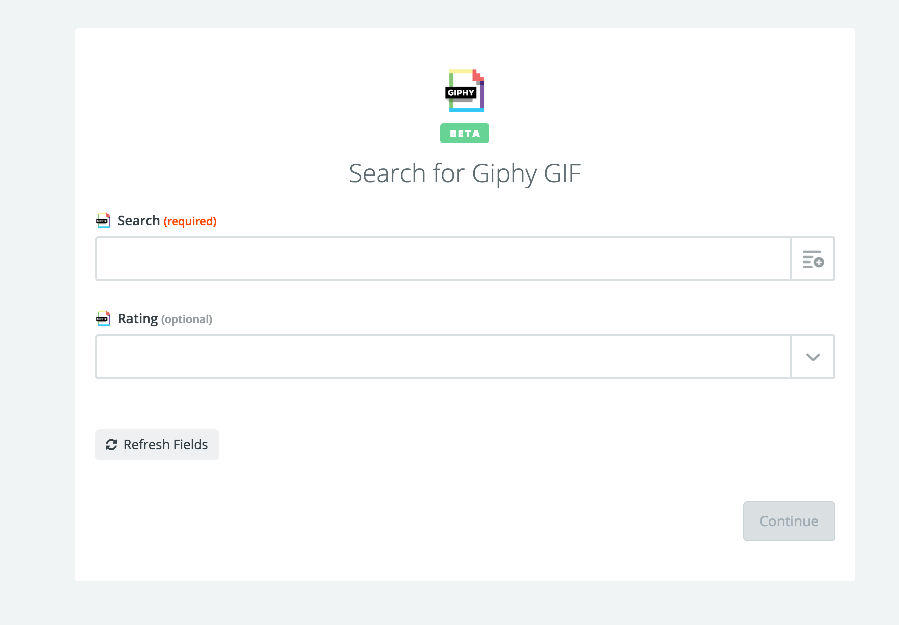Click the small Giphy icon next to Rating

pyautogui.click(x=103, y=319)
